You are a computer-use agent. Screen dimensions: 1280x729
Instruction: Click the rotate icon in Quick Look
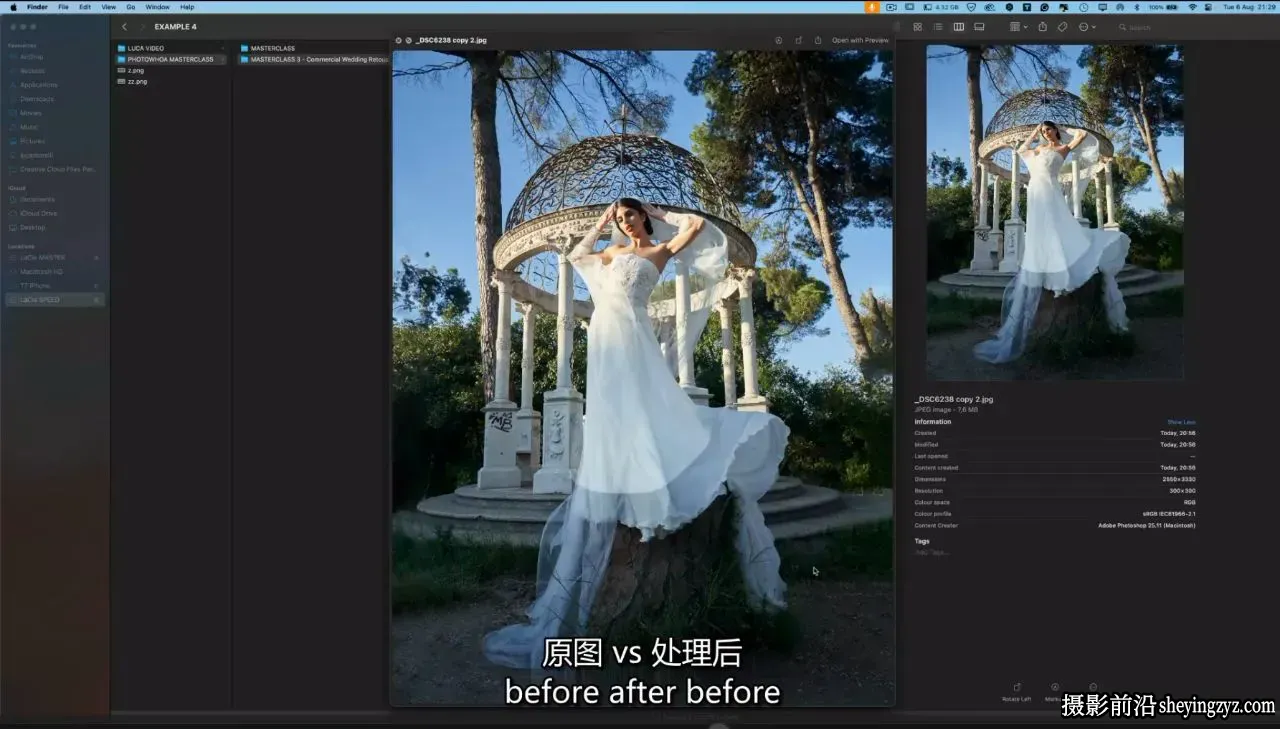point(798,40)
